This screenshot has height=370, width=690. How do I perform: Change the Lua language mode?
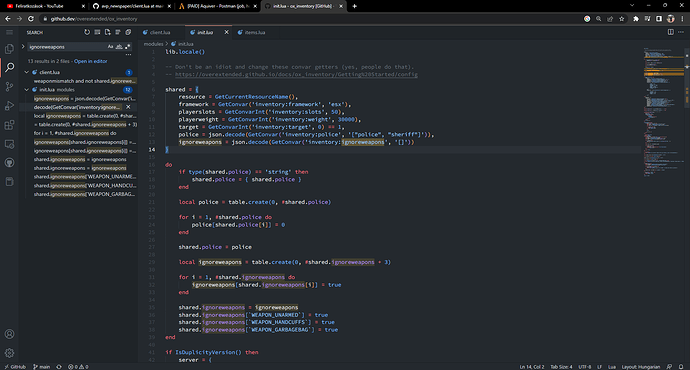tap(612, 366)
